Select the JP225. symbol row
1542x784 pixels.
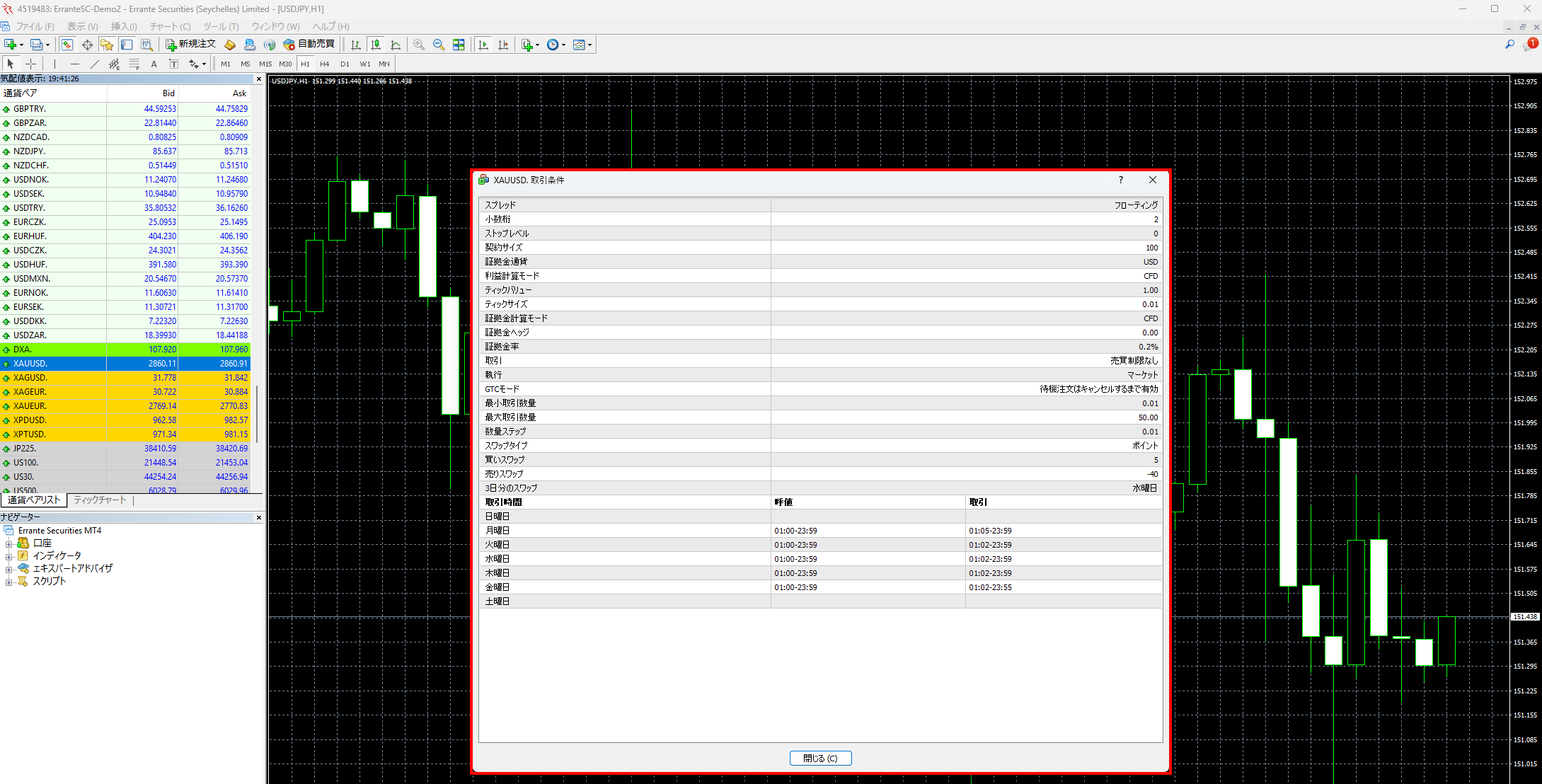click(x=125, y=449)
